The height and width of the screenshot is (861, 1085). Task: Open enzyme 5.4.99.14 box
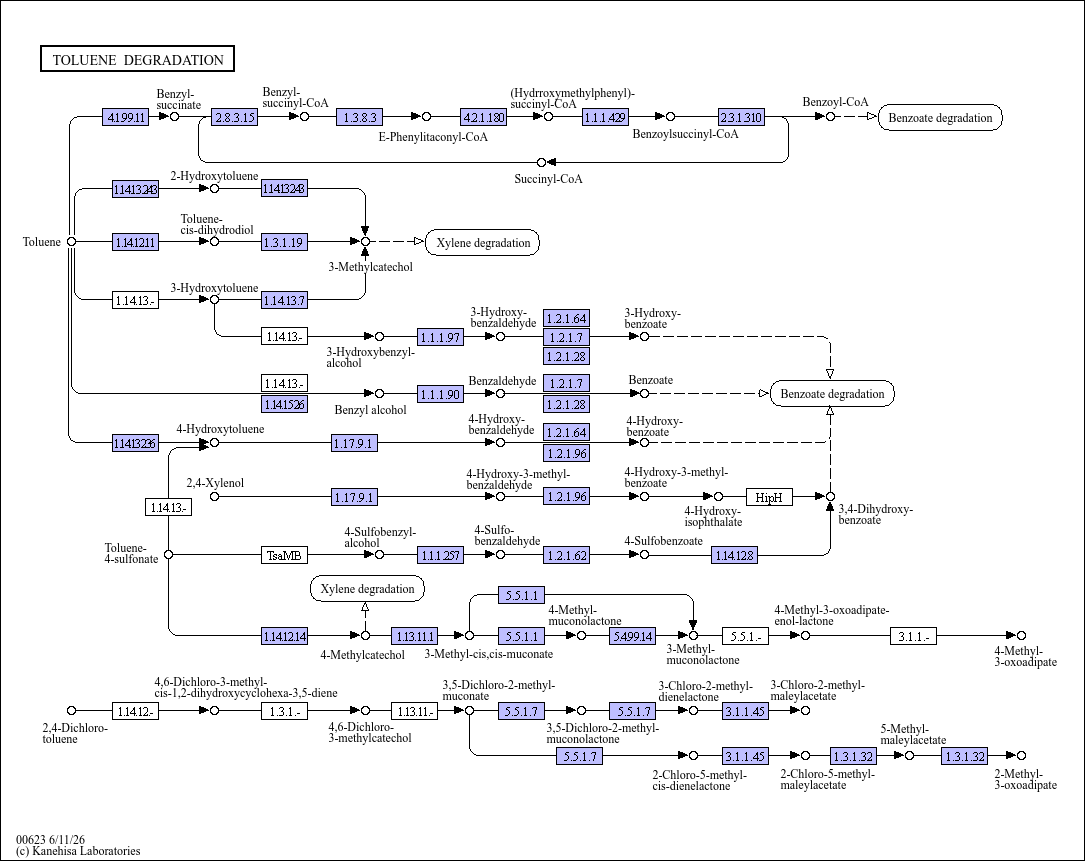[x=632, y=636]
